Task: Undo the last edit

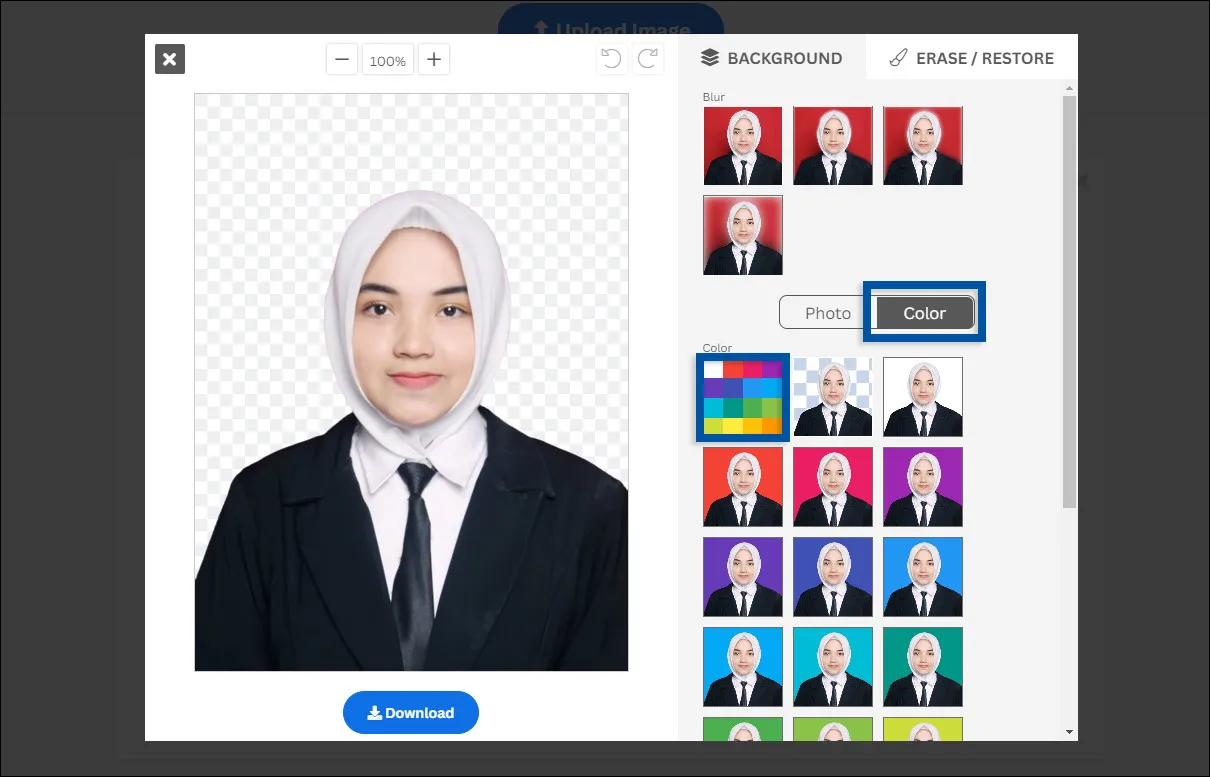Action: click(611, 58)
